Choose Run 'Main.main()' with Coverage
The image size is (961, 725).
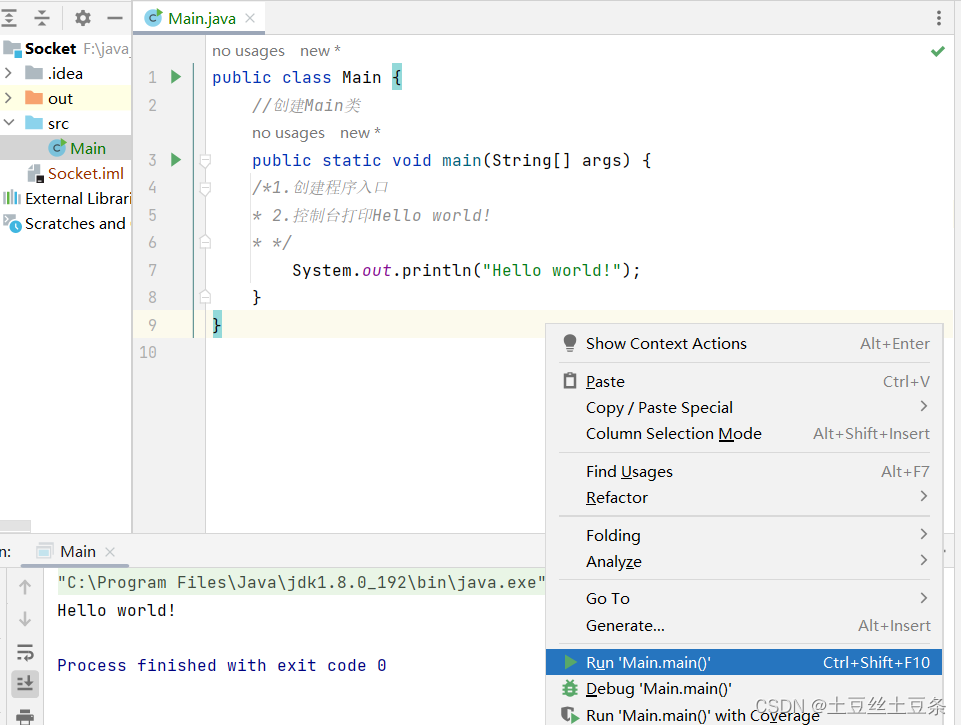coord(743,715)
